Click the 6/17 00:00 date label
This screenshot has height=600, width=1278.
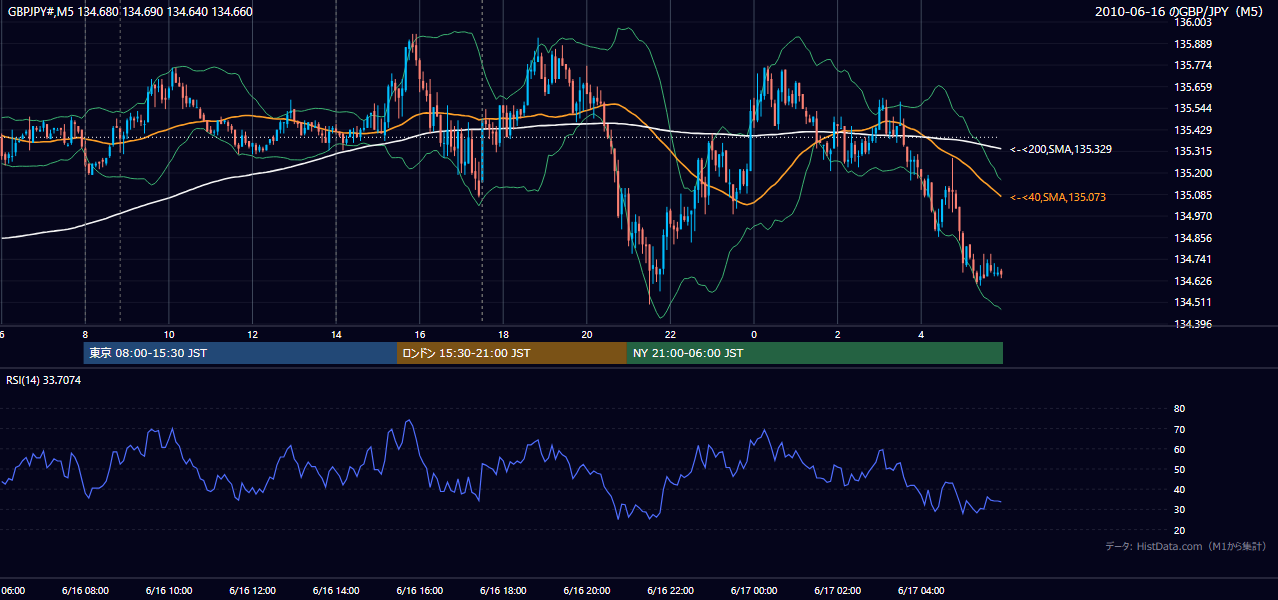tap(754, 590)
